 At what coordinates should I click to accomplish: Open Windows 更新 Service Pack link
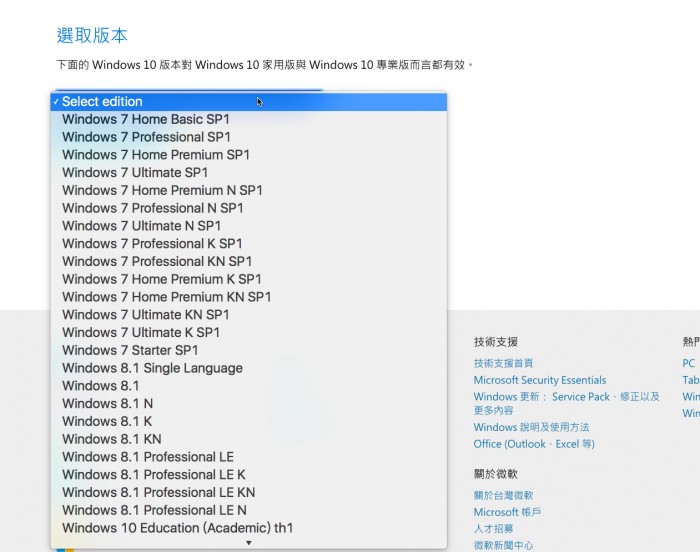click(566, 403)
